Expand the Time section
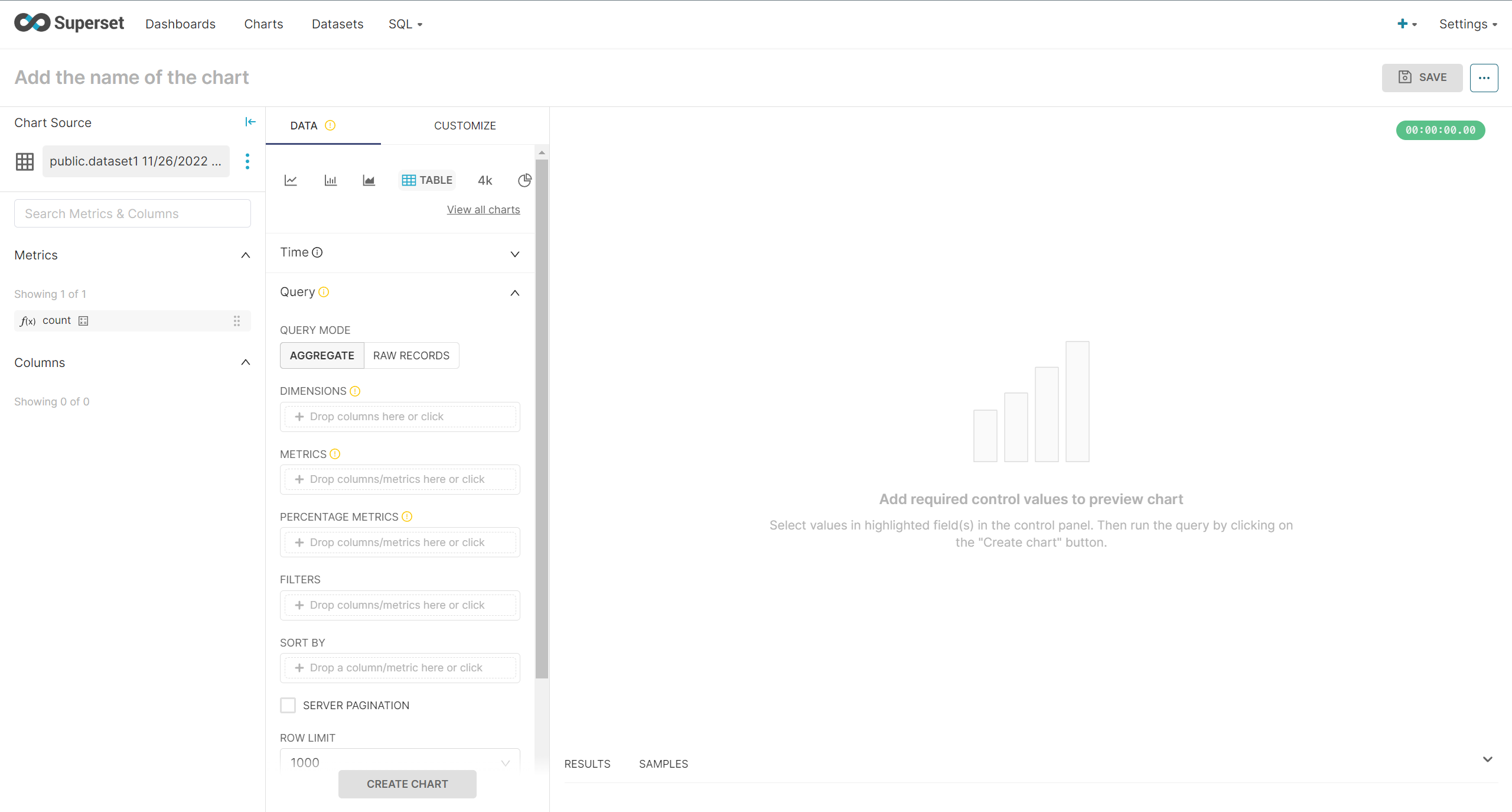The image size is (1512, 812). click(514, 254)
